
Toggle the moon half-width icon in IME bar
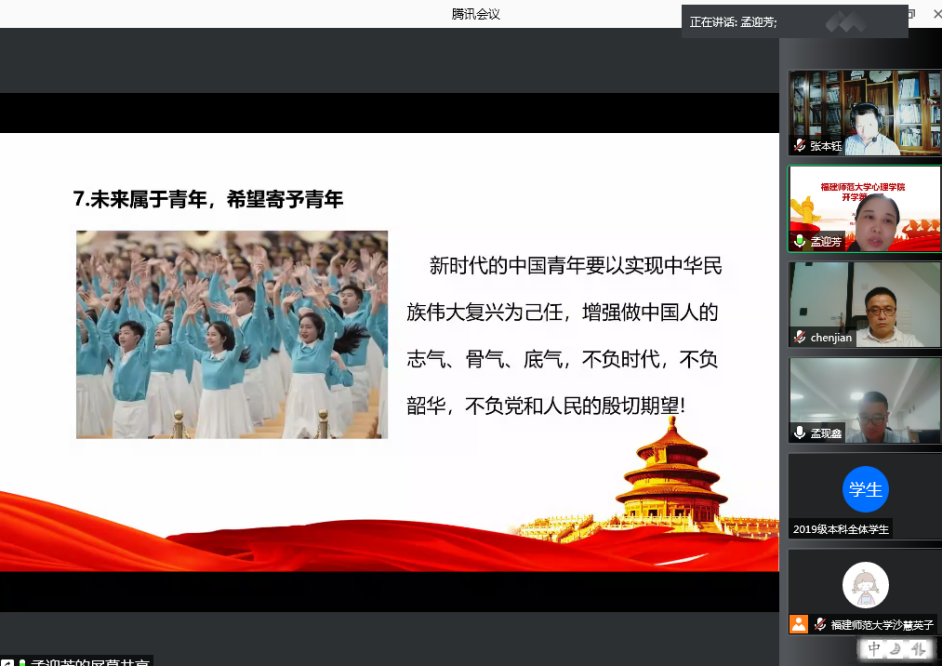[x=897, y=649]
